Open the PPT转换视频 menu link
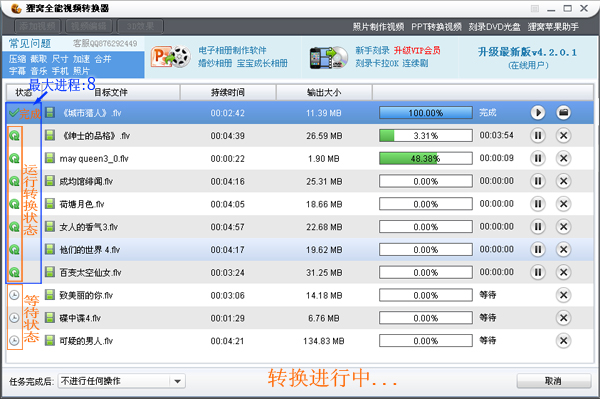600x399 pixels. pos(436,27)
